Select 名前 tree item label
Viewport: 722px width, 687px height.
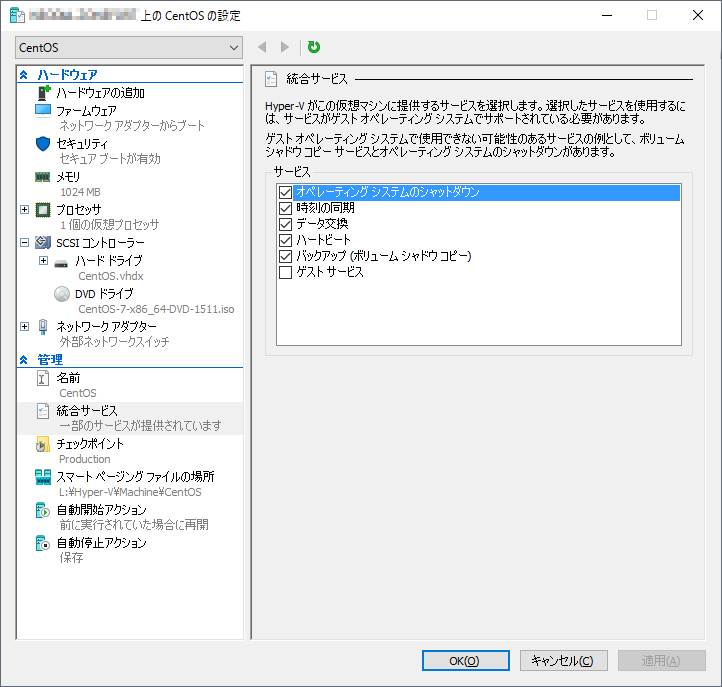[68, 378]
